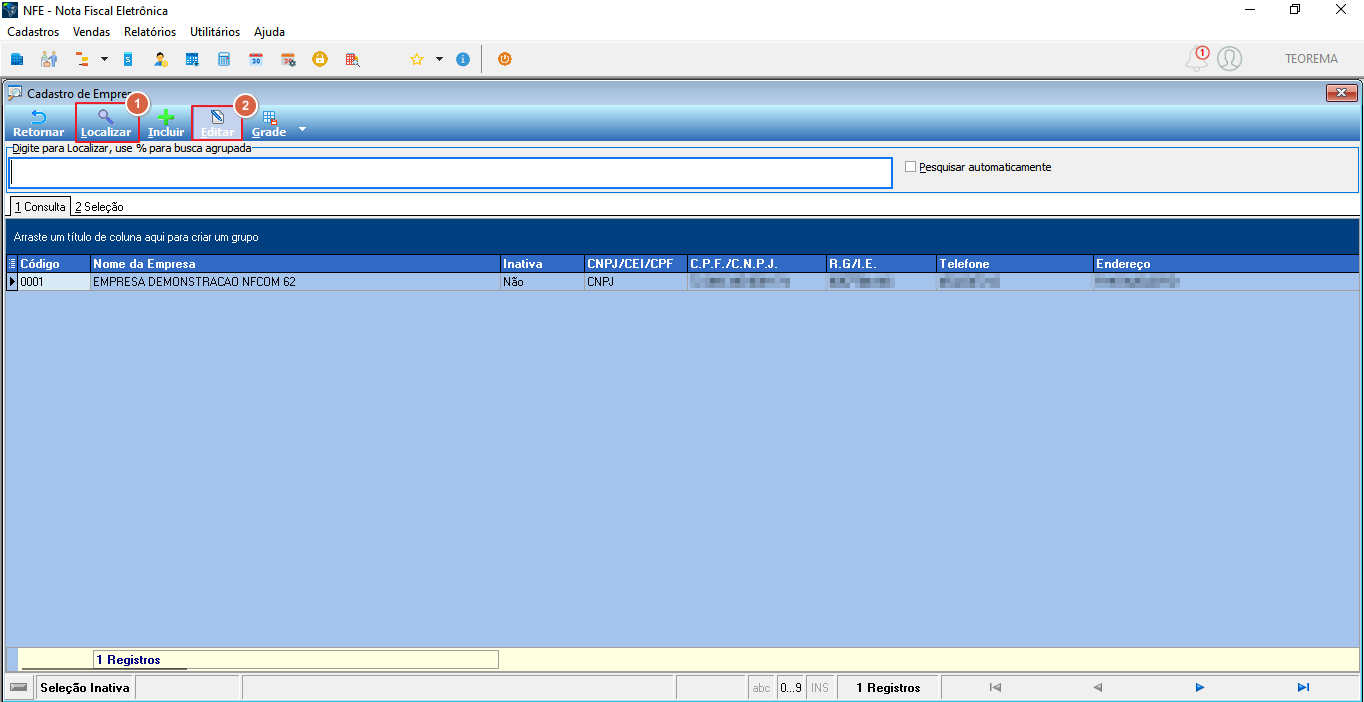
Task: Focus the Localizar search text field
Action: [450, 173]
